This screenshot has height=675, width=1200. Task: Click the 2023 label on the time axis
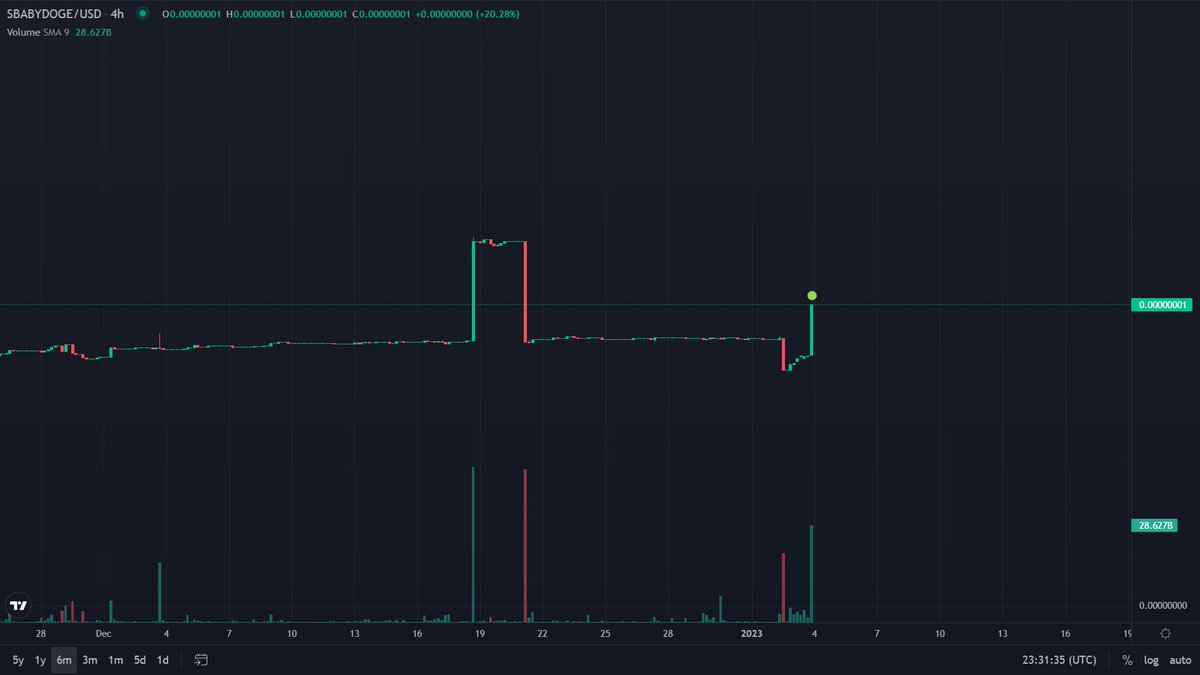[x=751, y=633]
